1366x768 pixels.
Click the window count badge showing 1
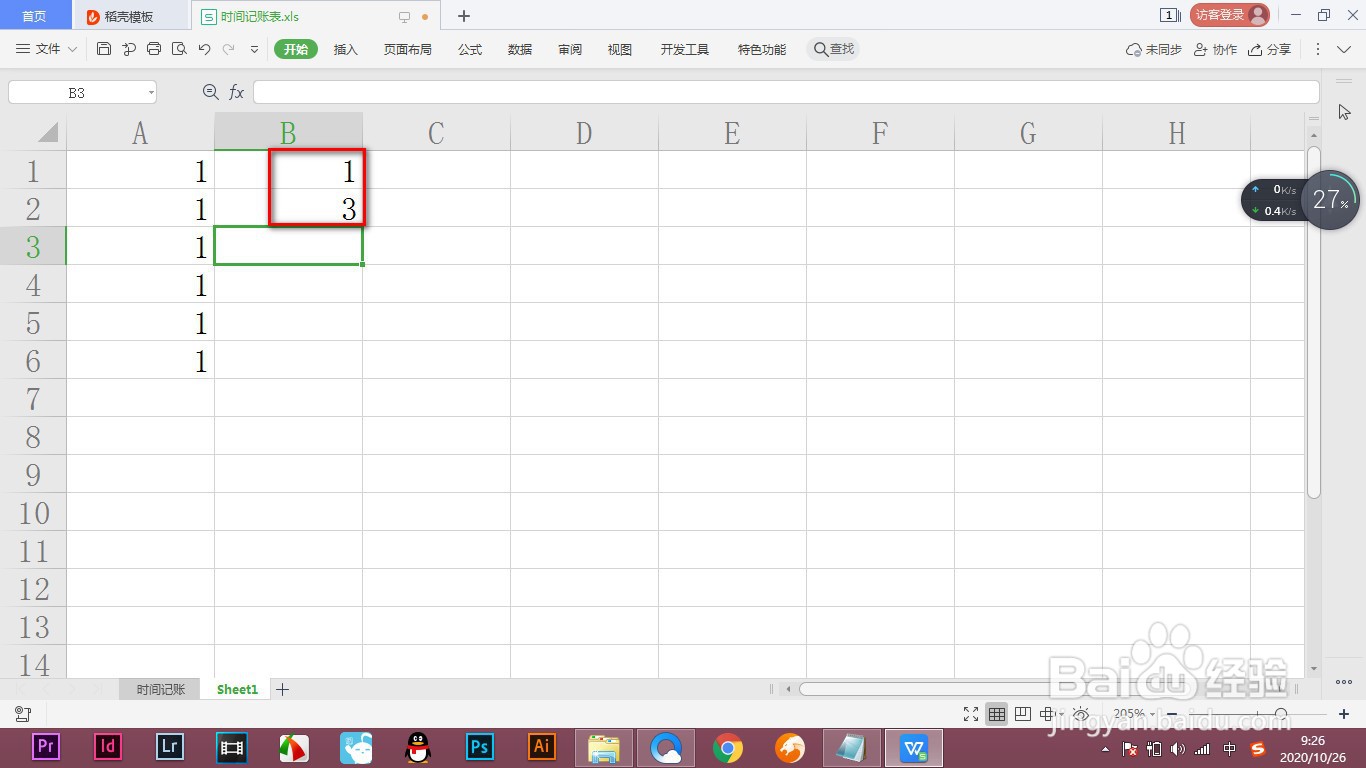coord(1169,15)
